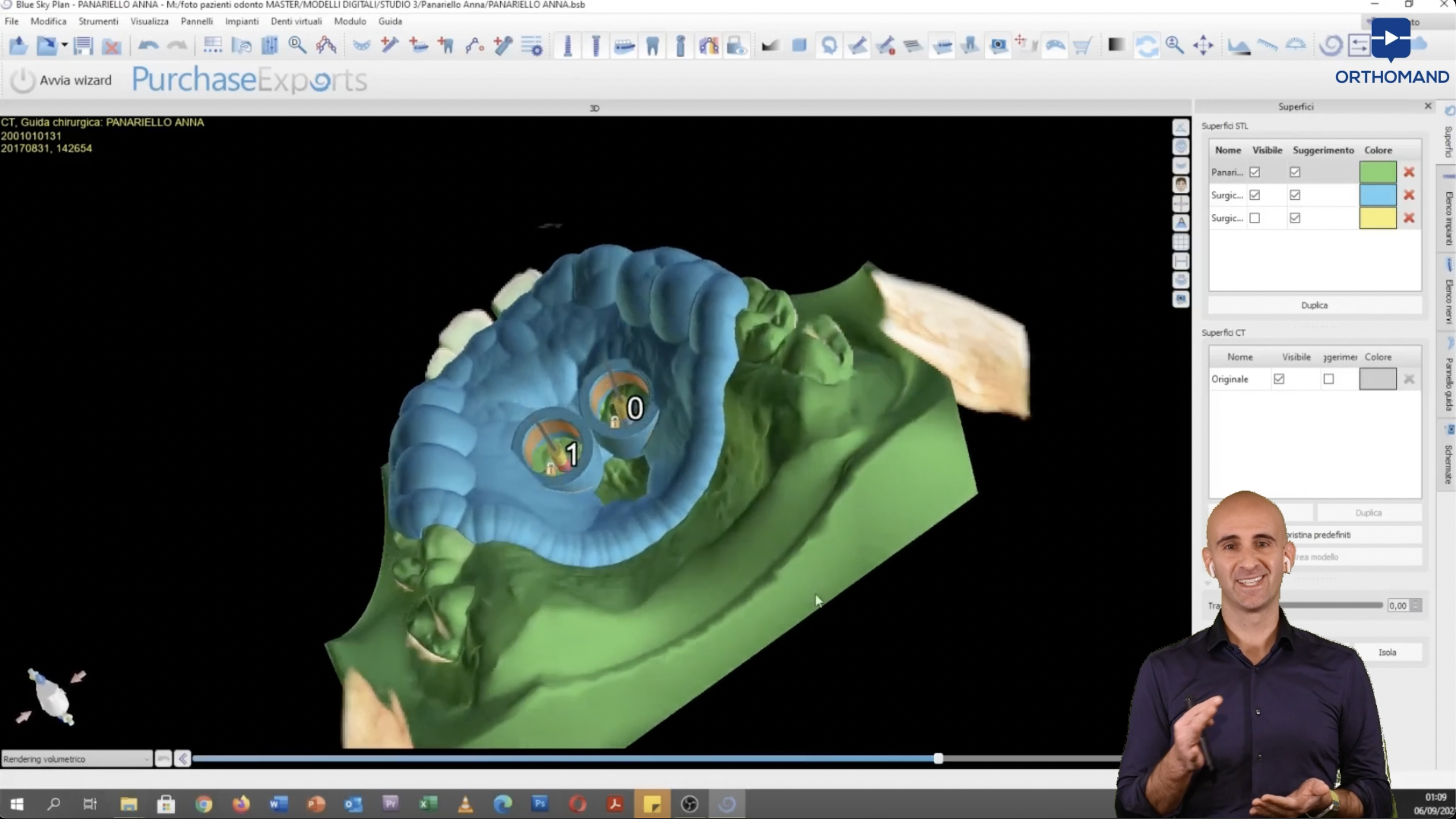Screen dimensions: 1456x819
Task: Open the Visualizza menu
Action: pyautogui.click(x=149, y=21)
